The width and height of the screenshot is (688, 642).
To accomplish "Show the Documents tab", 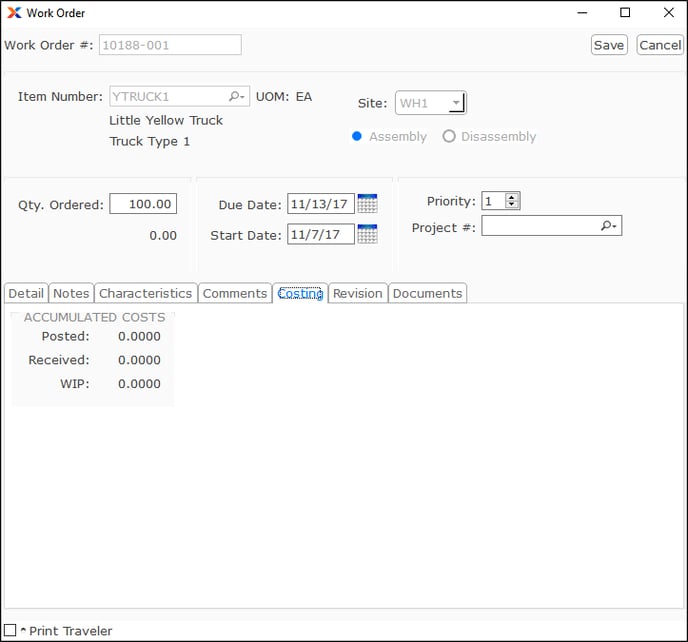I will [x=427, y=293].
